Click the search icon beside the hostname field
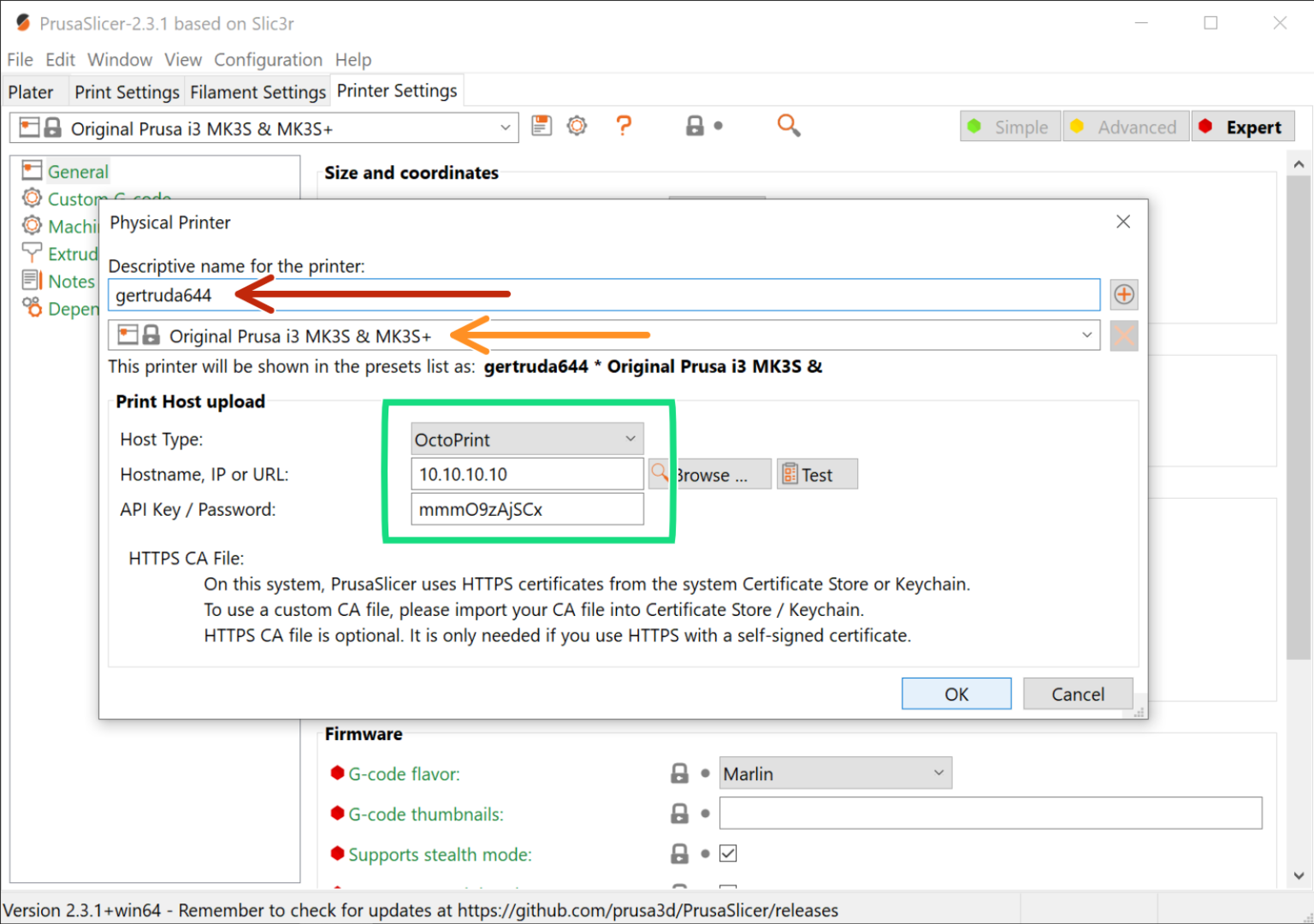 click(659, 471)
